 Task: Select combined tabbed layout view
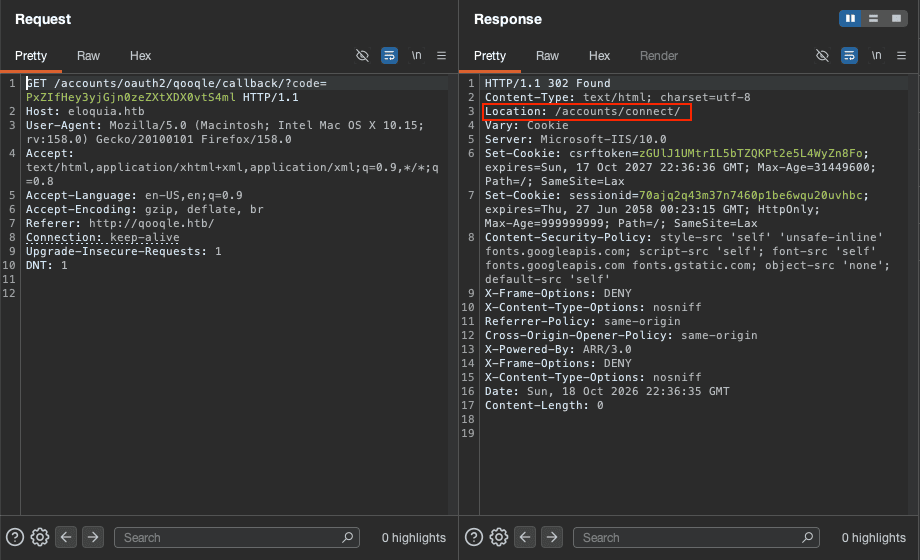click(x=896, y=19)
